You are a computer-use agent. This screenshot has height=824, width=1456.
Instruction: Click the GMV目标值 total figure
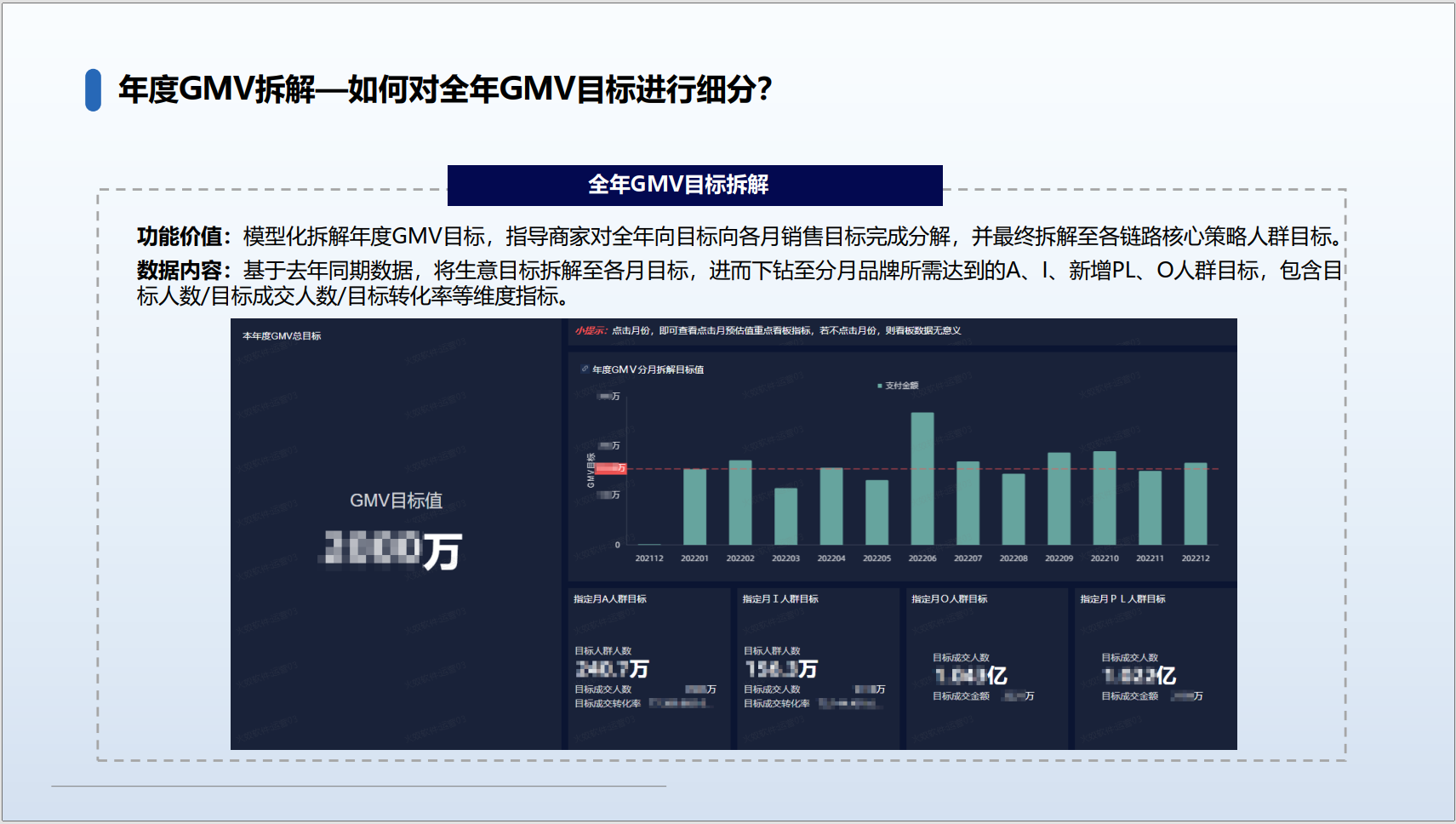pyautogui.click(x=394, y=550)
